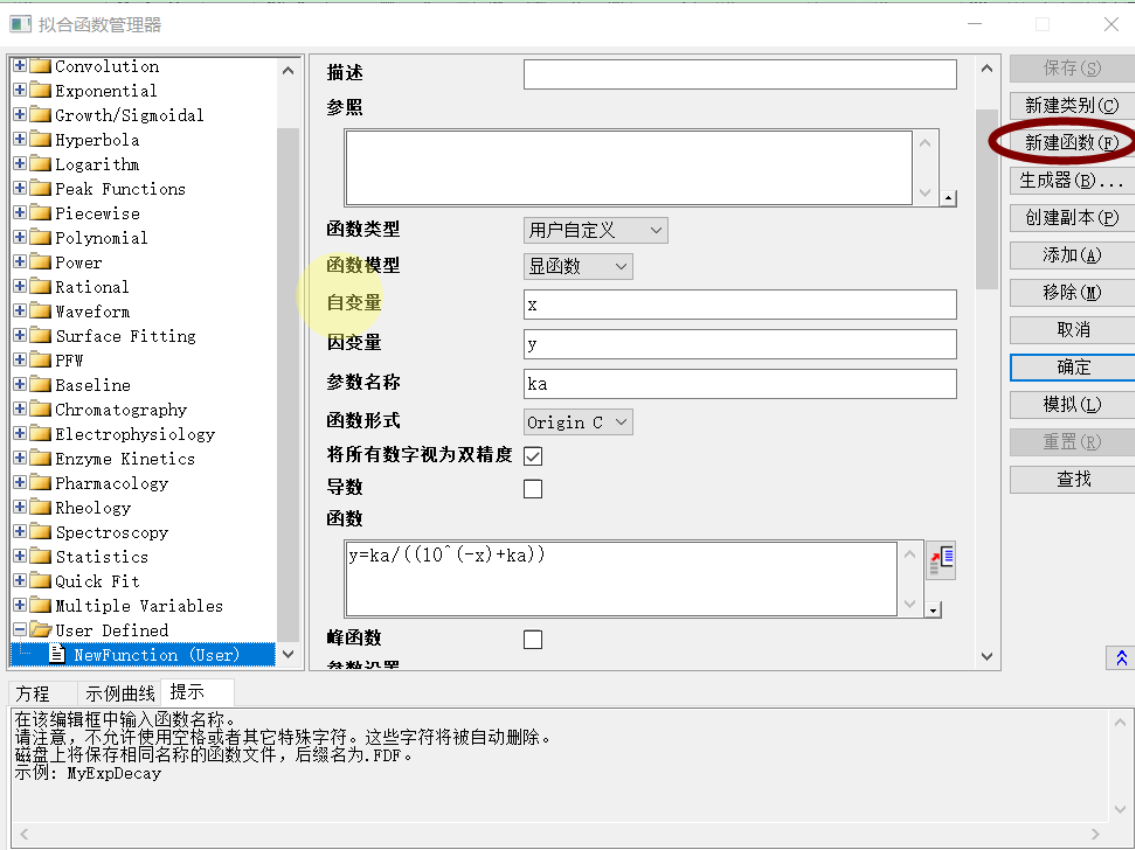Screen dimensions: 1135x850
Task: Select the Chromatography category
Action: pyautogui.click(x=121, y=409)
